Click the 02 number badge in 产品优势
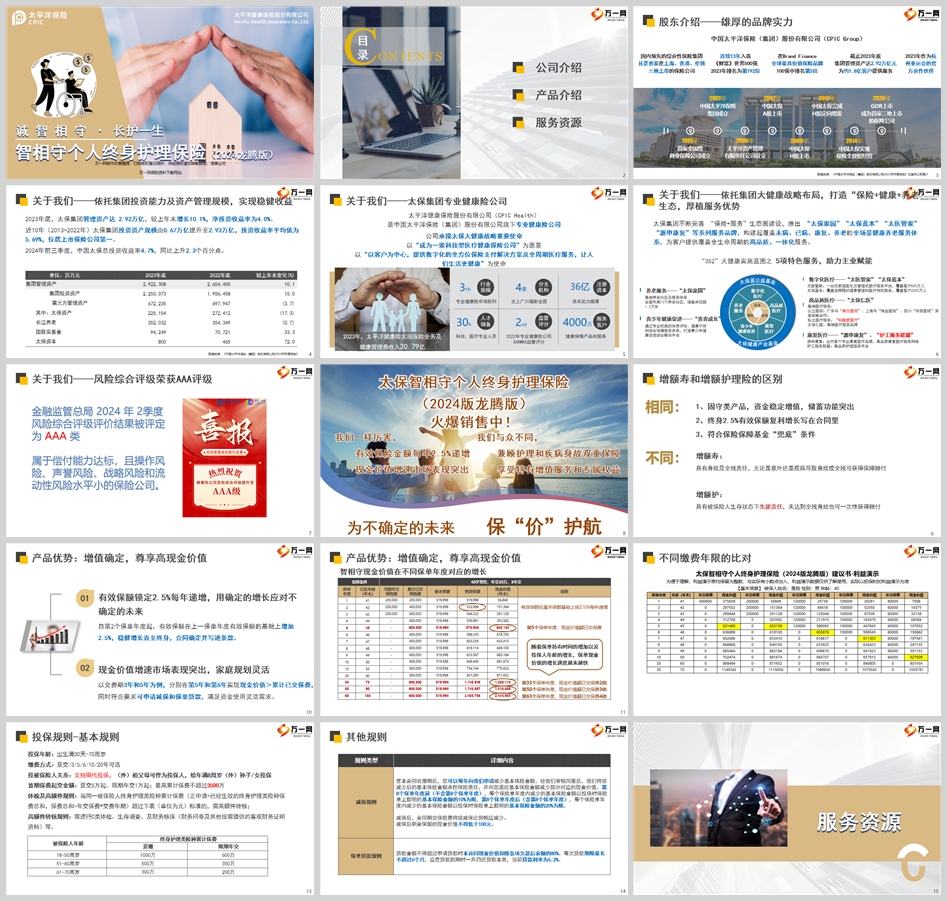The width and height of the screenshot is (947, 901). (x=85, y=668)
